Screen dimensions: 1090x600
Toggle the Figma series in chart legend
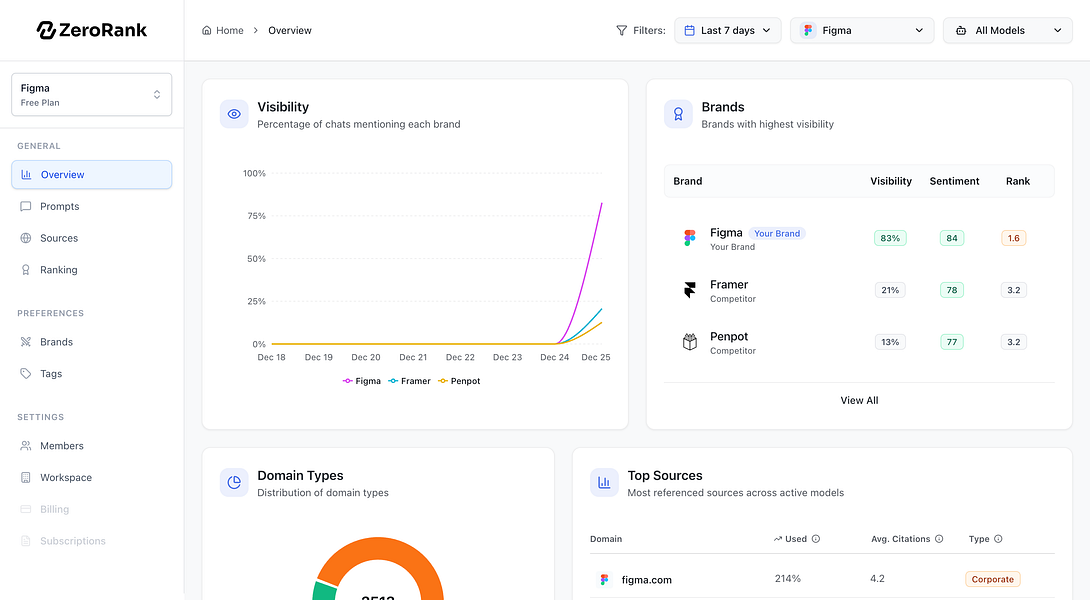pos(362,381)
